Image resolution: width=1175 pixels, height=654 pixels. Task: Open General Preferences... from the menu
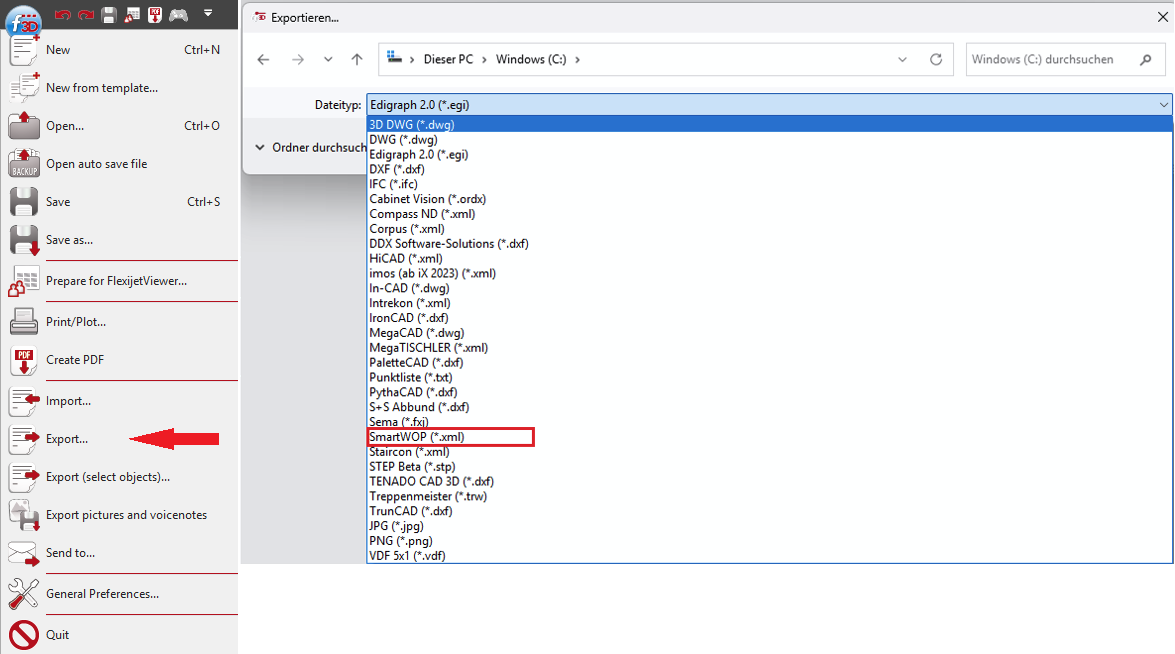(x=102, y=594)
